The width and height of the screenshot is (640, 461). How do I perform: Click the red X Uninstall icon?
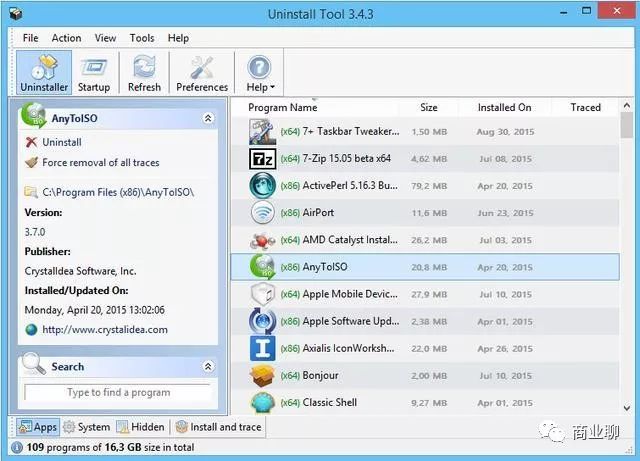(x=31, y=142)
